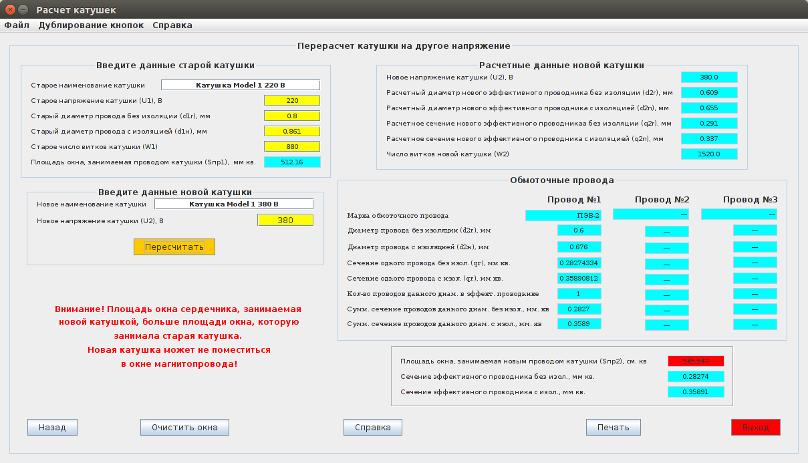
Task: Click the ПЭВ-2 wire brand field
Action: tap(566, 214)
